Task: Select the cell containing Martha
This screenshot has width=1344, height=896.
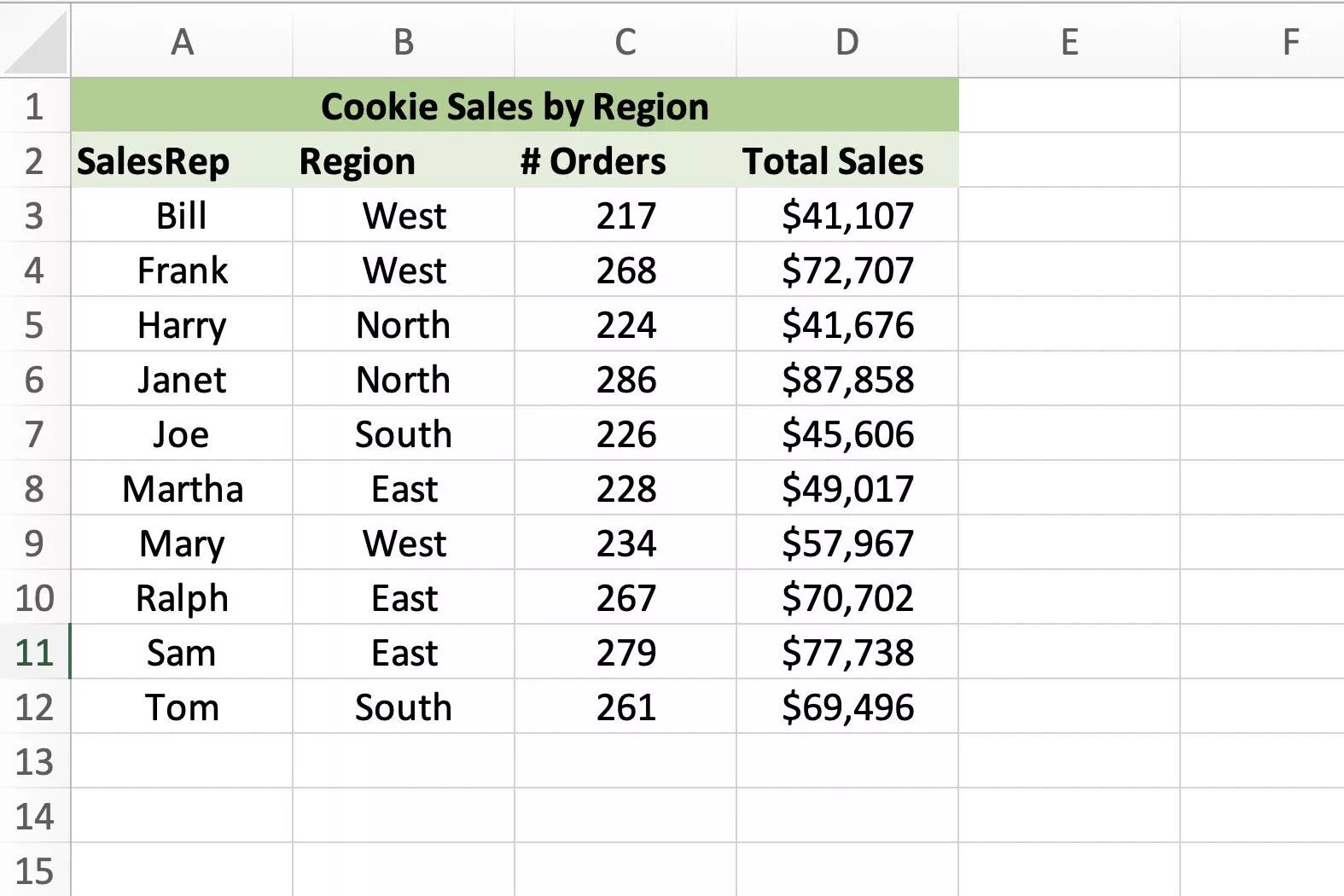Action: click(183, 489)
